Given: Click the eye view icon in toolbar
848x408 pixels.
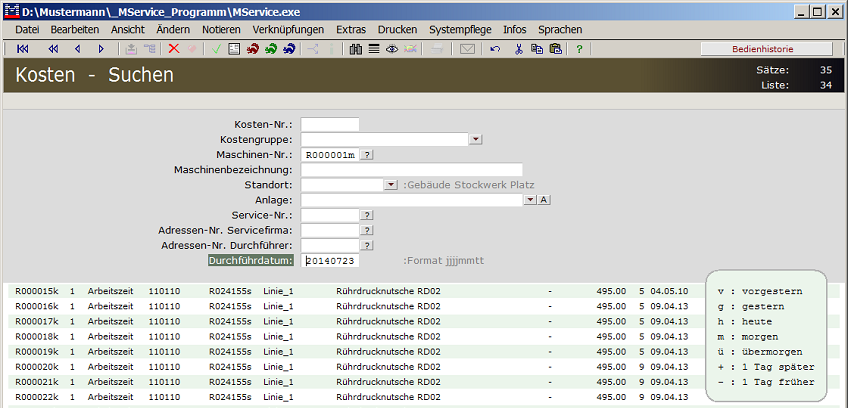Looking at the screenshot, I should tap(392, 48).
